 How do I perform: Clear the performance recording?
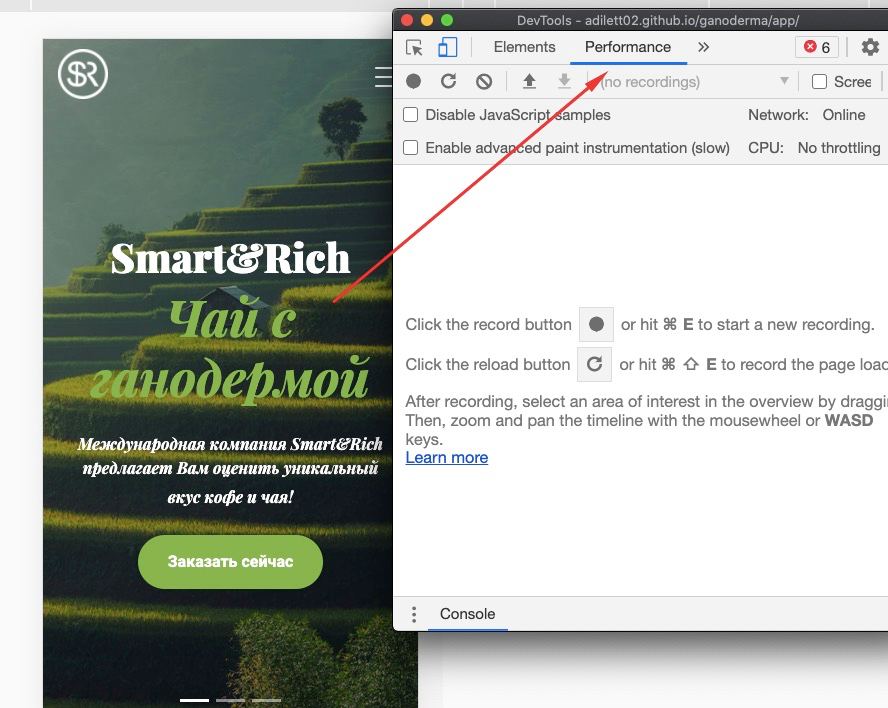[484, 82]
